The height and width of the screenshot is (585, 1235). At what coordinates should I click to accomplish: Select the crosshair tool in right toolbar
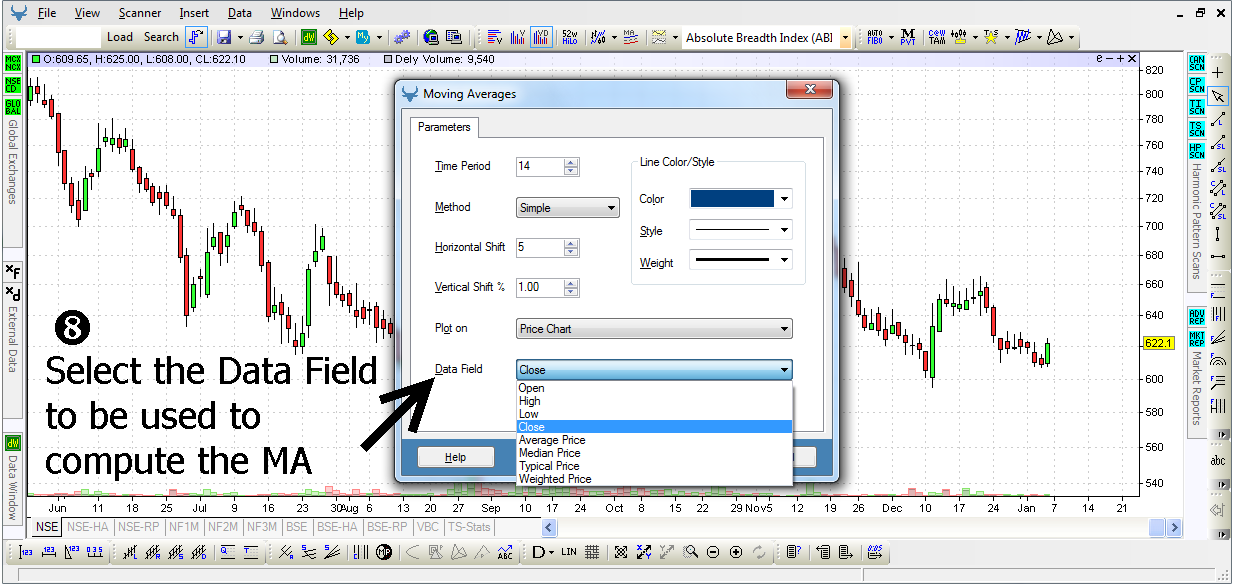tap(1218, 73)
